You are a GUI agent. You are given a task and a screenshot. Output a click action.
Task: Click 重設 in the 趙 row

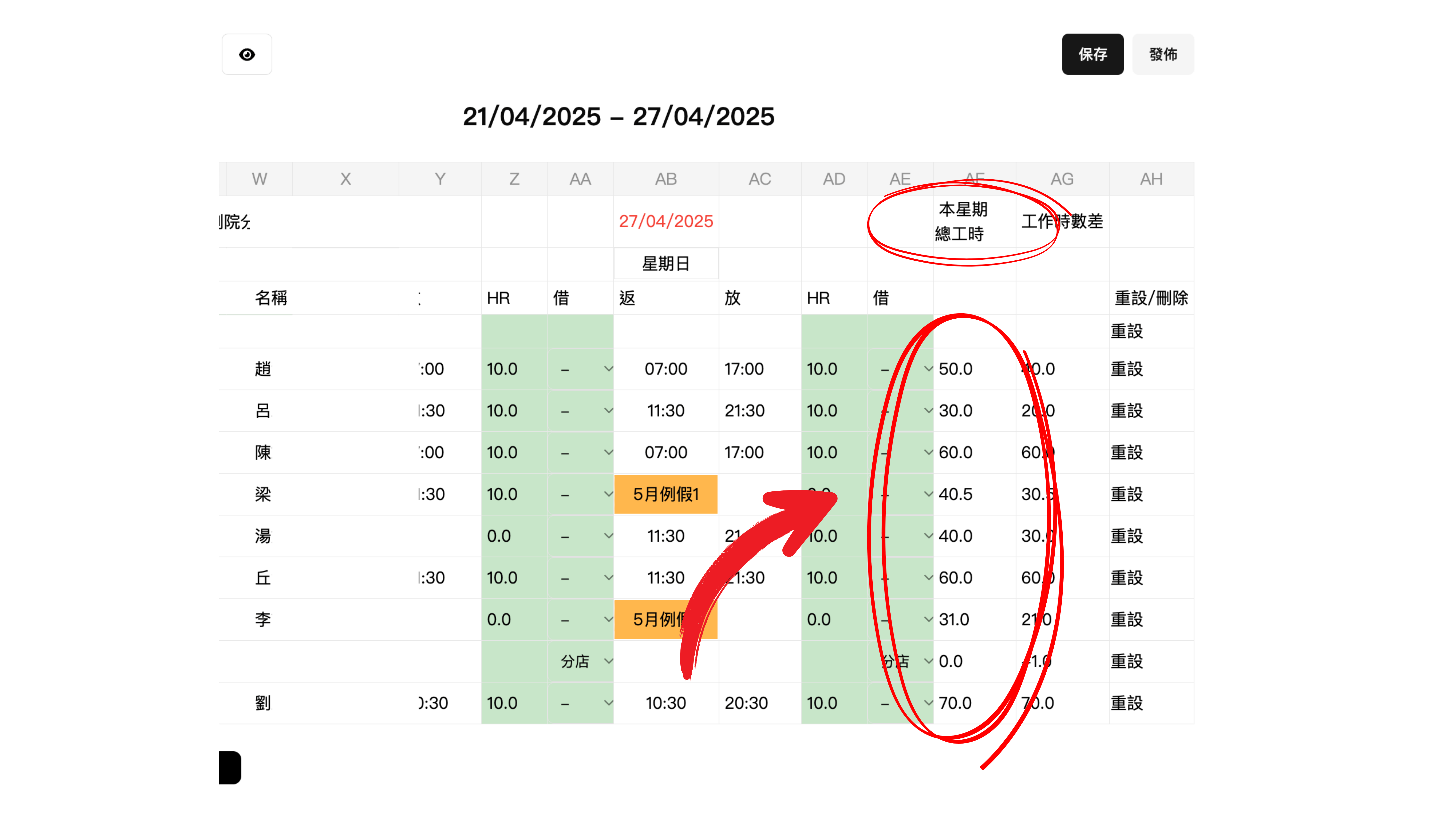click(x=1126, y=369)
